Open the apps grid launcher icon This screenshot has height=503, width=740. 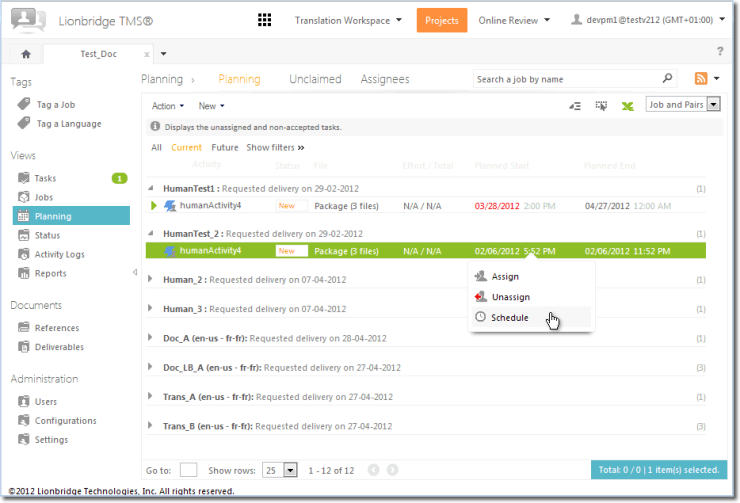[265, 20]
